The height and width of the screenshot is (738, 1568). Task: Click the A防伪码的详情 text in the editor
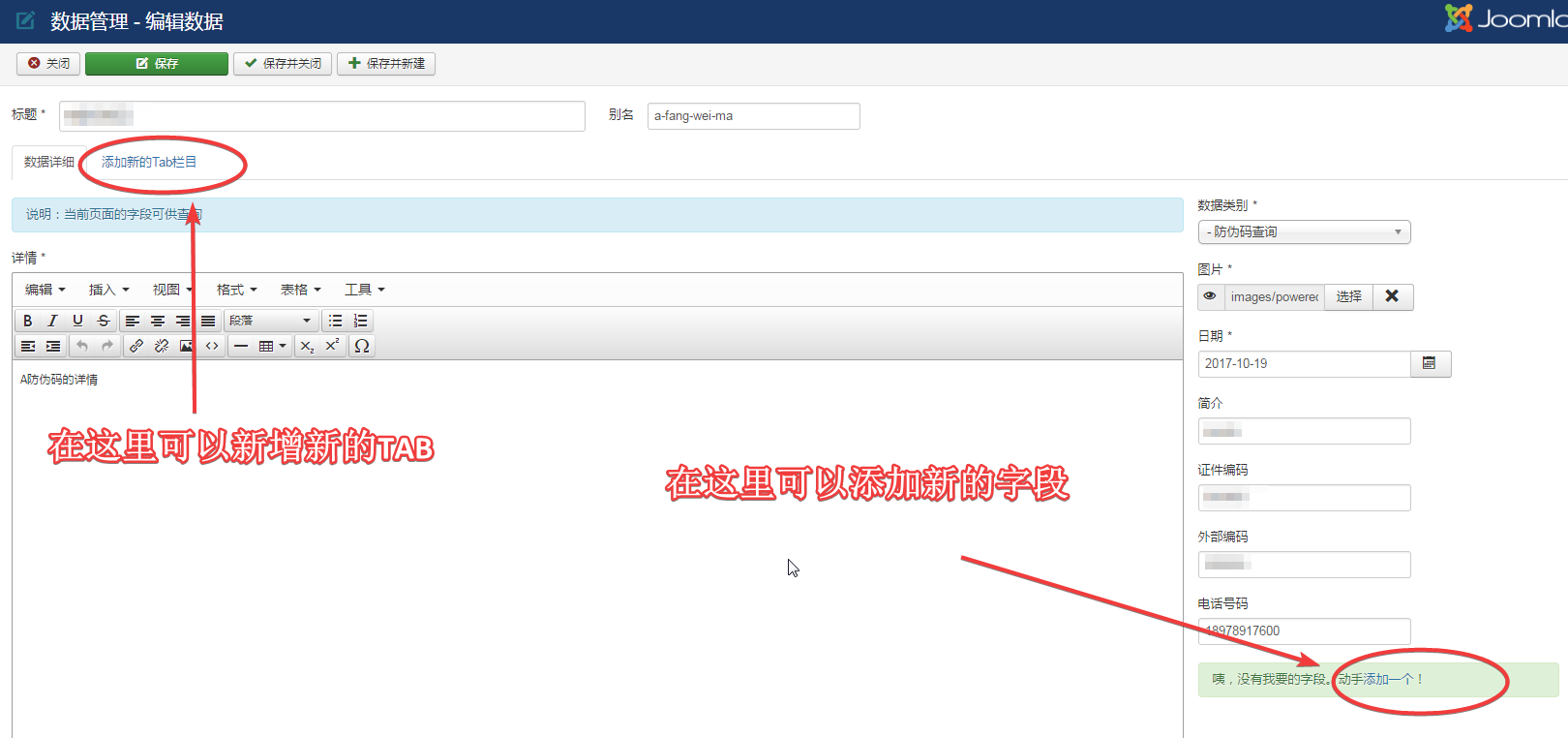tap(59, 380)
